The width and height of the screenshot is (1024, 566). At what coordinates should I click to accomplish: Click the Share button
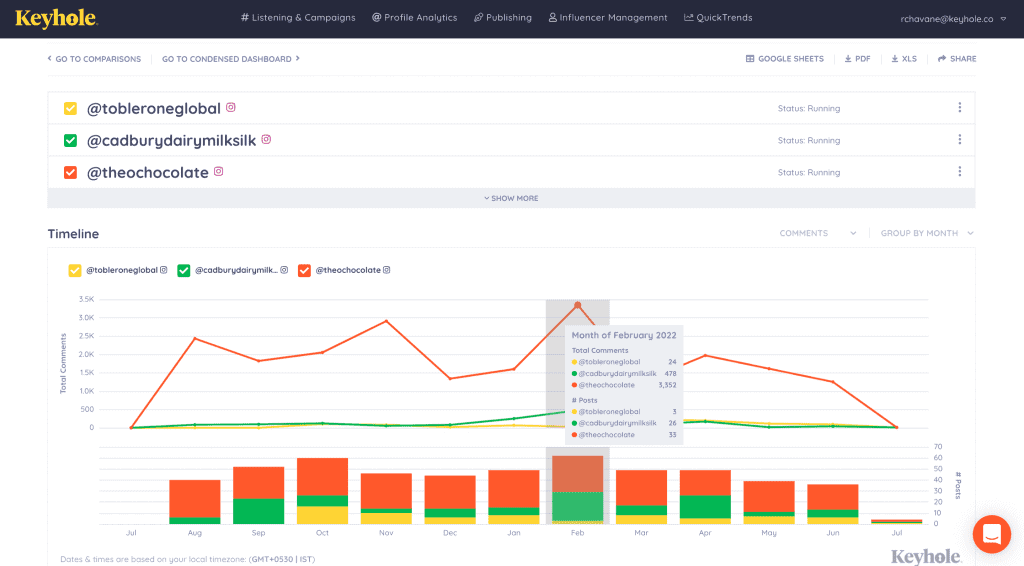pyautogui.click(x=957, y=59)
